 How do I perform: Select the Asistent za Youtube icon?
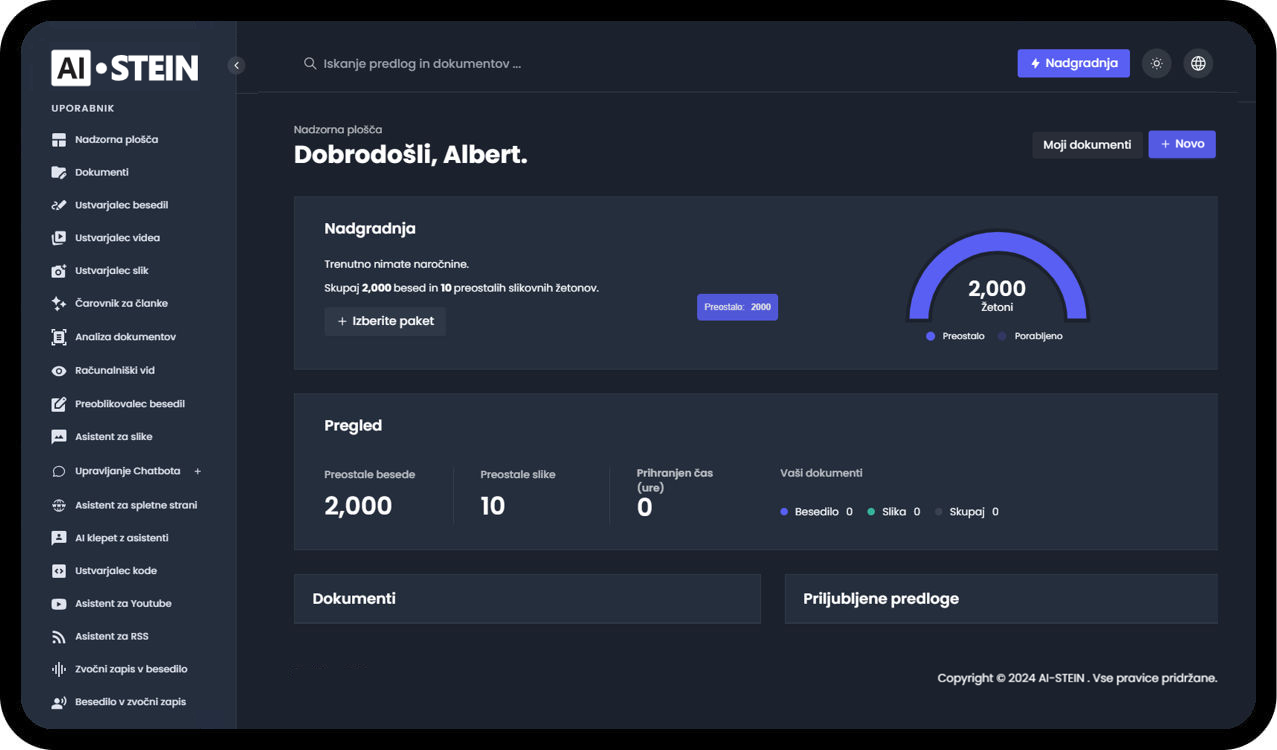coord(59,604)
